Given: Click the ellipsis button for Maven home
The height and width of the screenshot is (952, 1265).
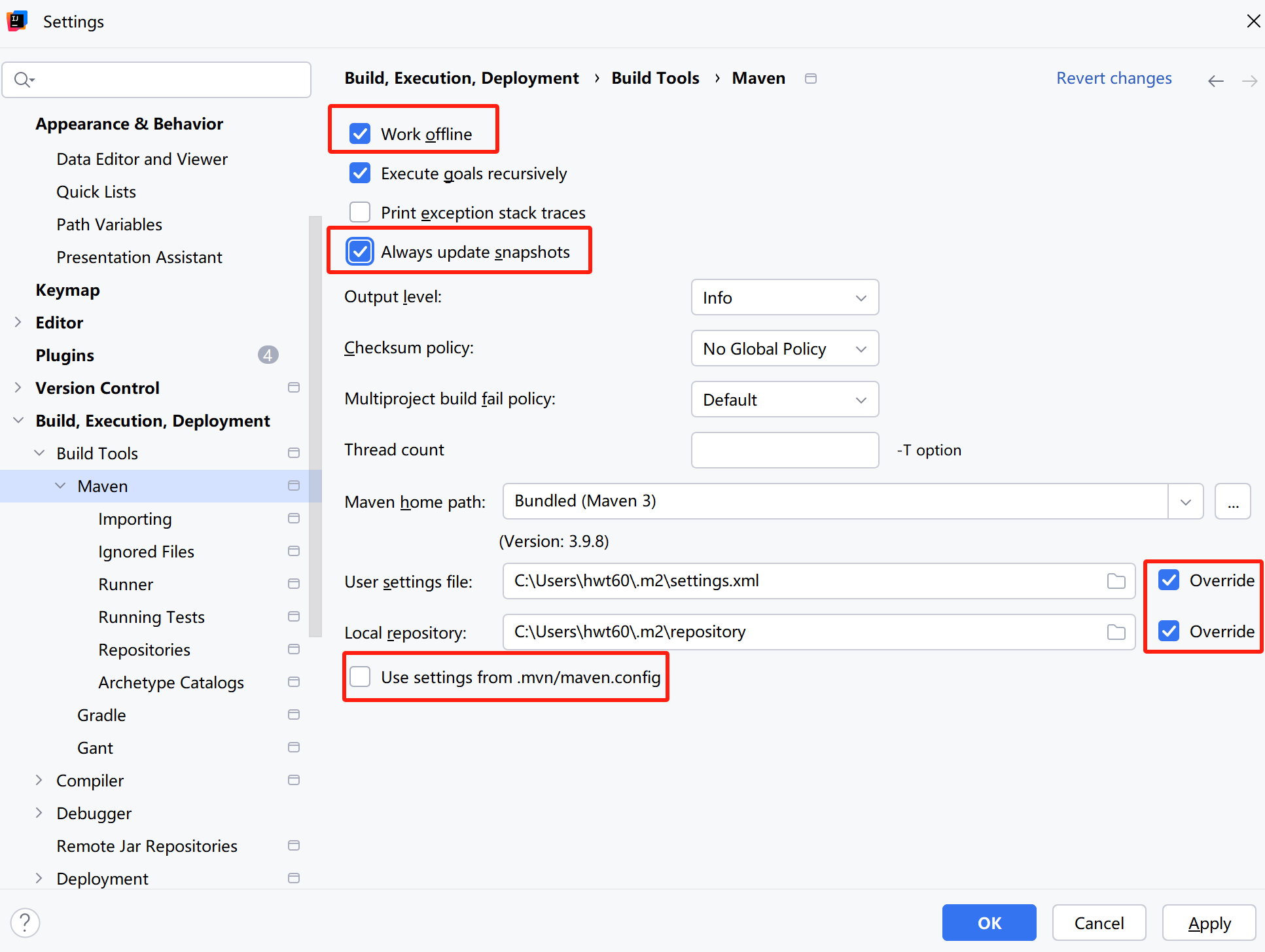Looking at the screenshot, I should click(1233, 502).
